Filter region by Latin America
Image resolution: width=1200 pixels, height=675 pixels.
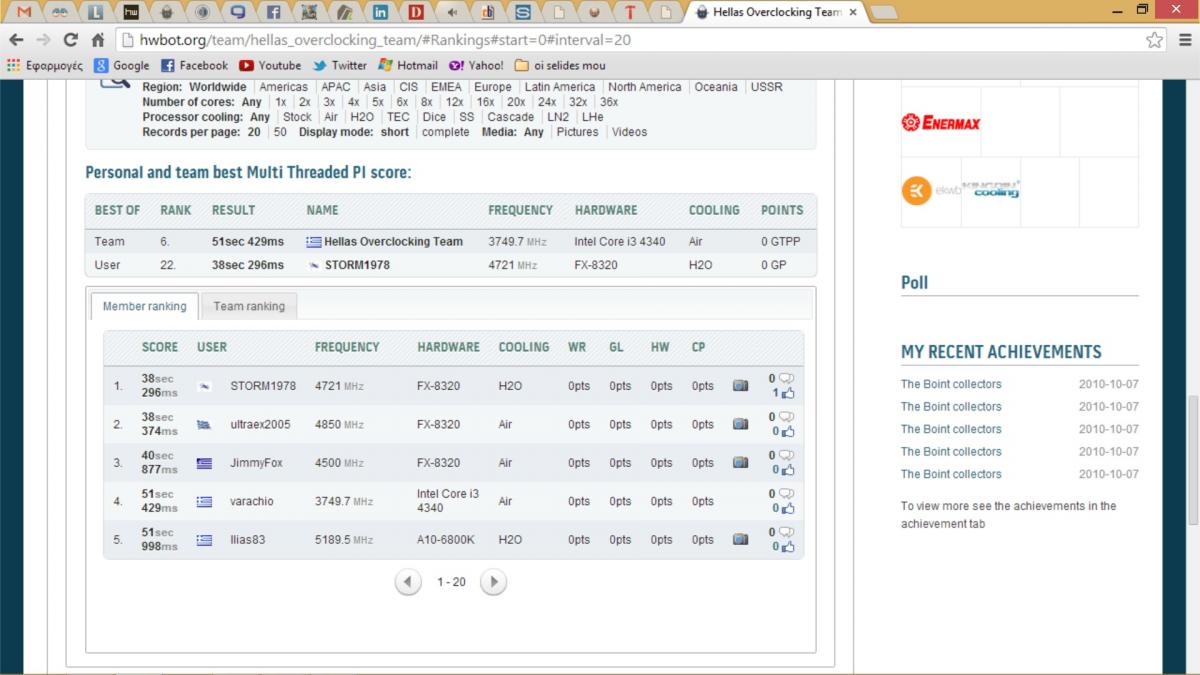pyautogui.click(x=560, y=87)
